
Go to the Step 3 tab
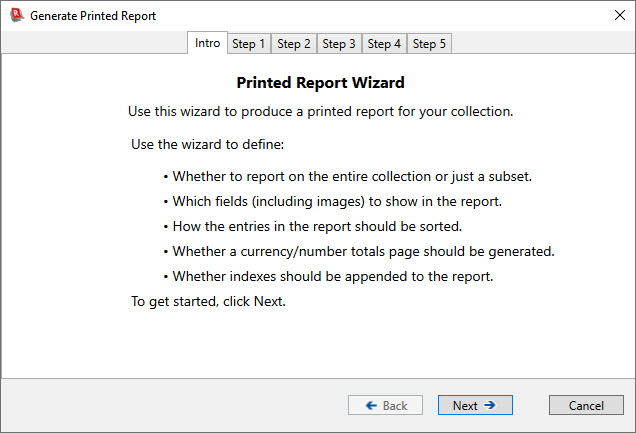(x=339, y=43)
